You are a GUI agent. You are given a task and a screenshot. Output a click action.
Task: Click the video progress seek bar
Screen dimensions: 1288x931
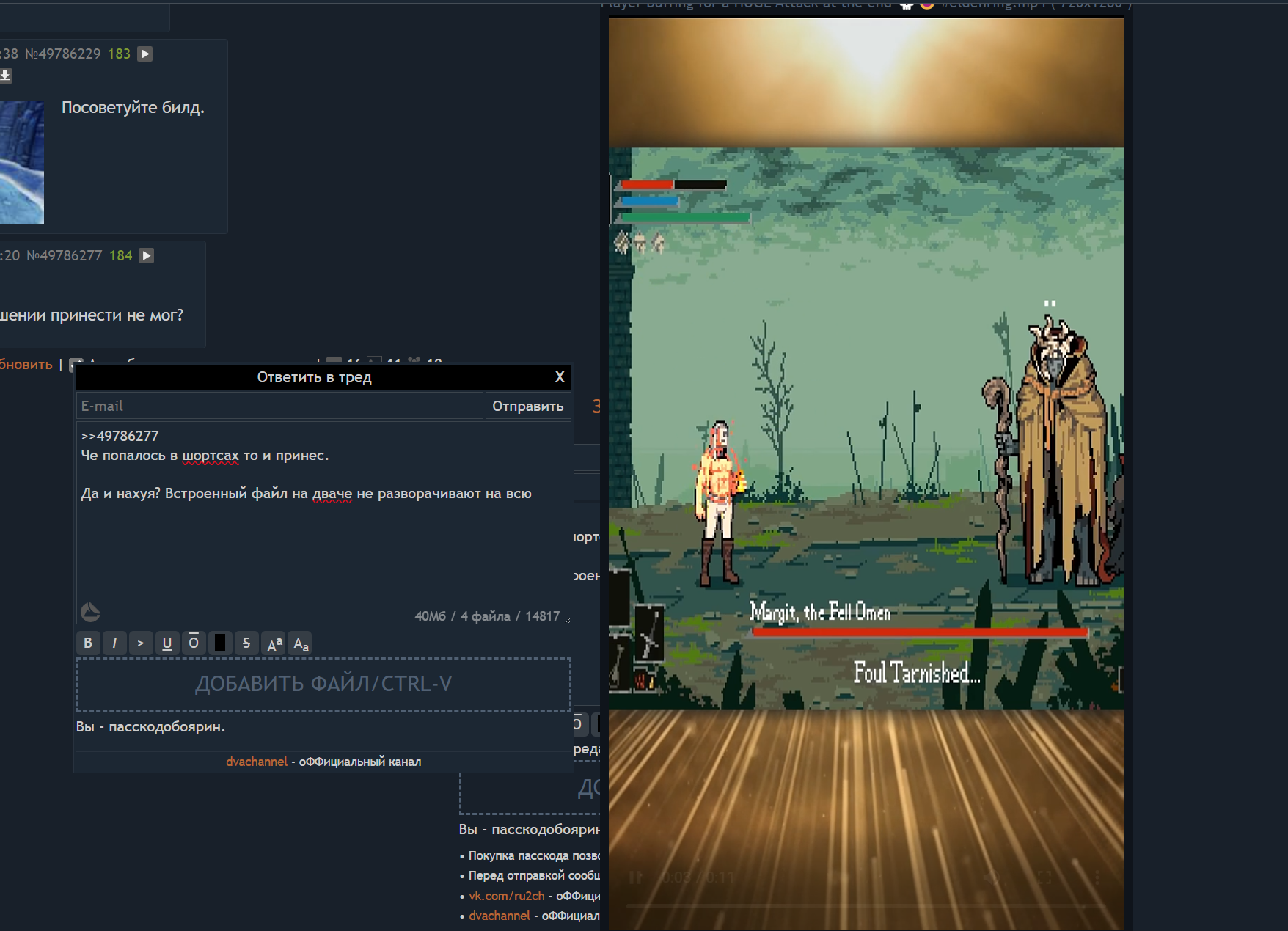tap(866, 908)
